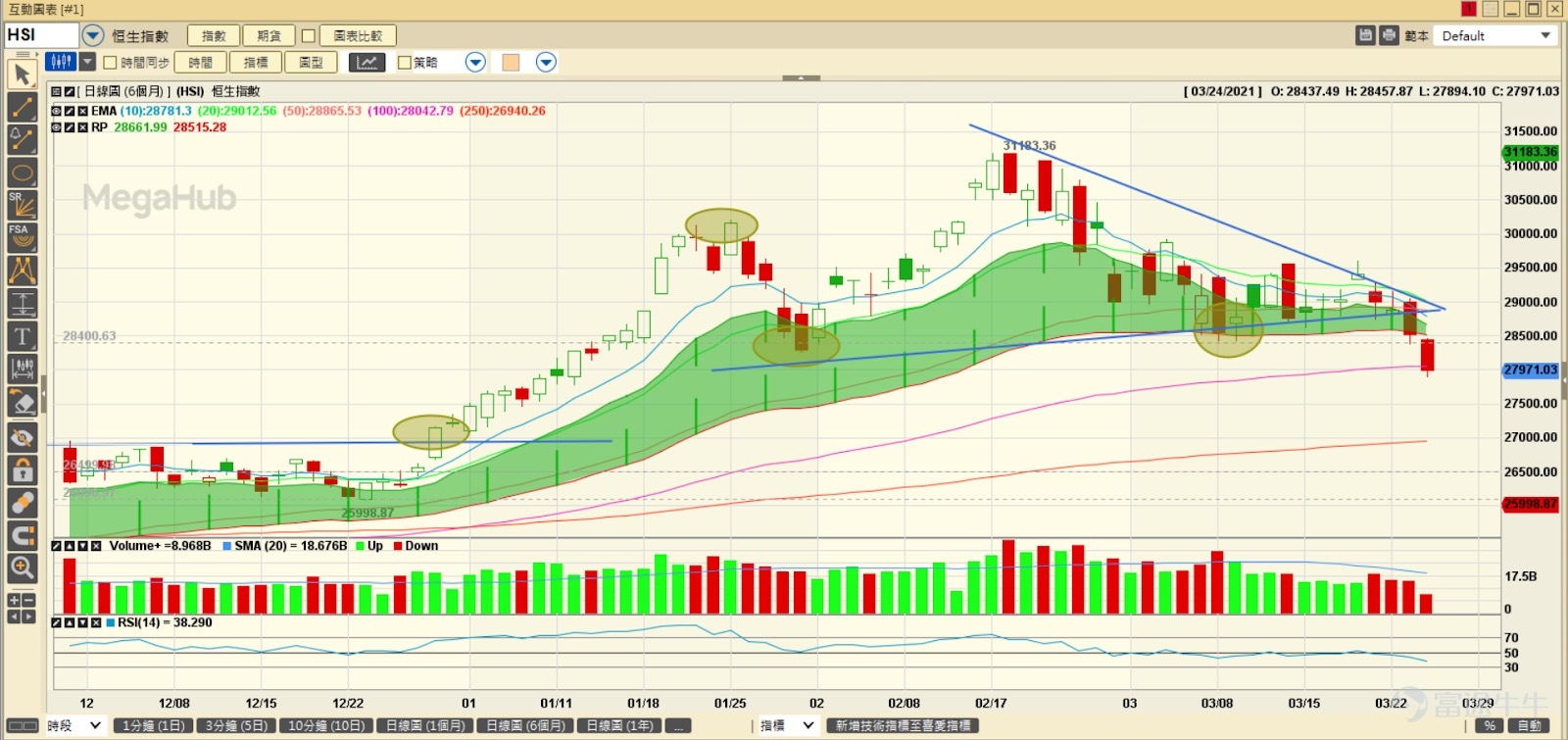Enable the 時間同步 checkbox
1568x740 pixels.
(x=111, y=63)
